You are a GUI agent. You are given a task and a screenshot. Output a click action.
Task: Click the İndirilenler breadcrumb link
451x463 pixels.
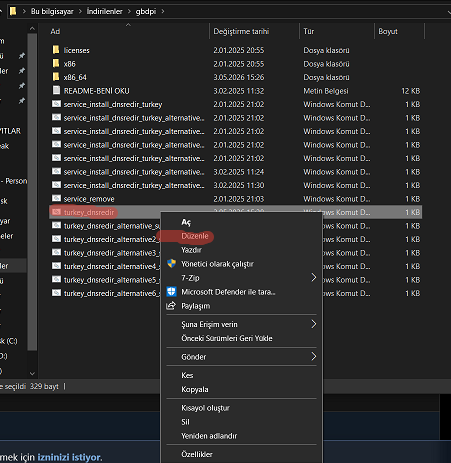coord(104,11)
